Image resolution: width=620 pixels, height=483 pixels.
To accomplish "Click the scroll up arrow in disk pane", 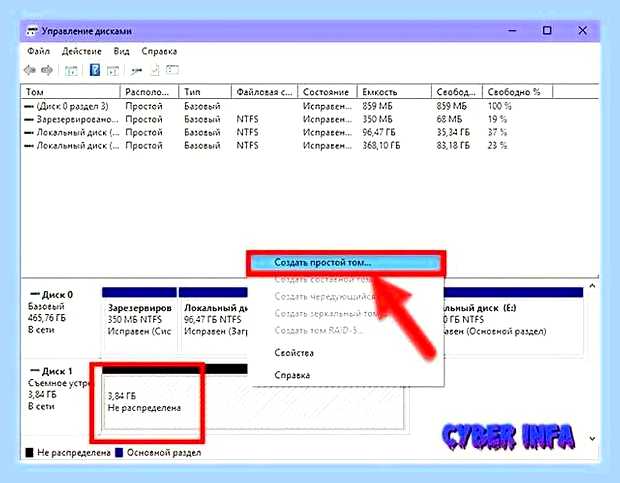I will click(x=592, y=286).
